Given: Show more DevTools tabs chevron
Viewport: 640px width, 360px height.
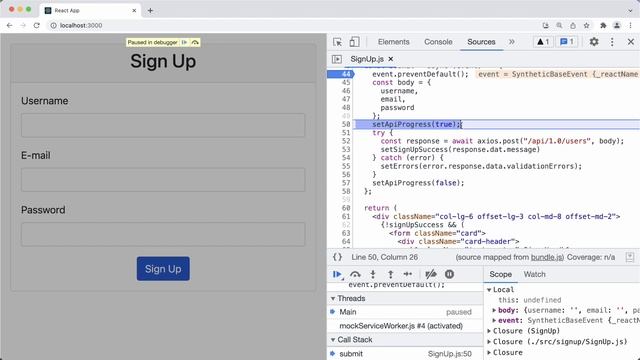Looking at the screenshot, I should tap(511, 42).
